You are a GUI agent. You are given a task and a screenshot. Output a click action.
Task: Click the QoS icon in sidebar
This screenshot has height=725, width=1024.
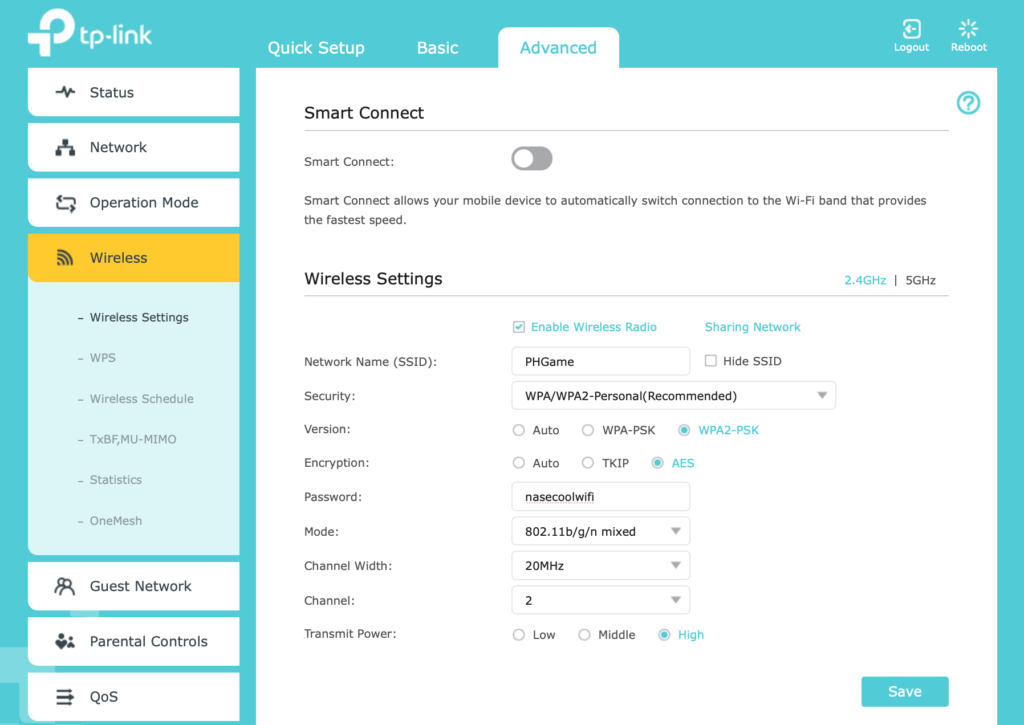click(66, 697)
